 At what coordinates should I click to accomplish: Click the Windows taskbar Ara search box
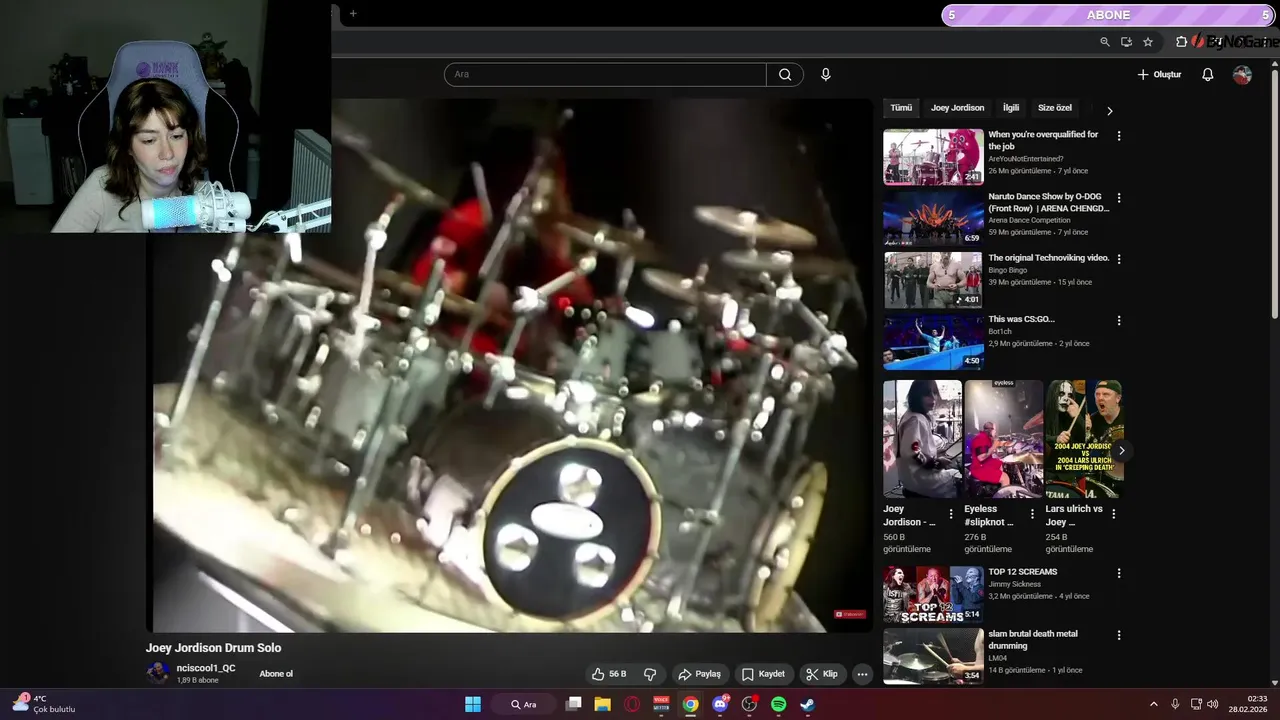pyautogui.click(x=524, y=704)
